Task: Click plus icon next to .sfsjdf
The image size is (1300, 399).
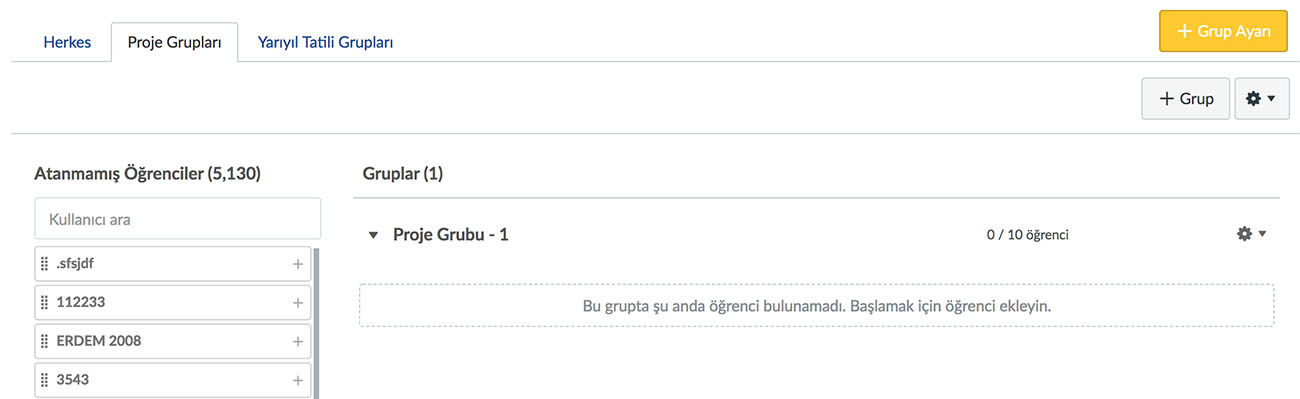Action: tap(297, 264)
